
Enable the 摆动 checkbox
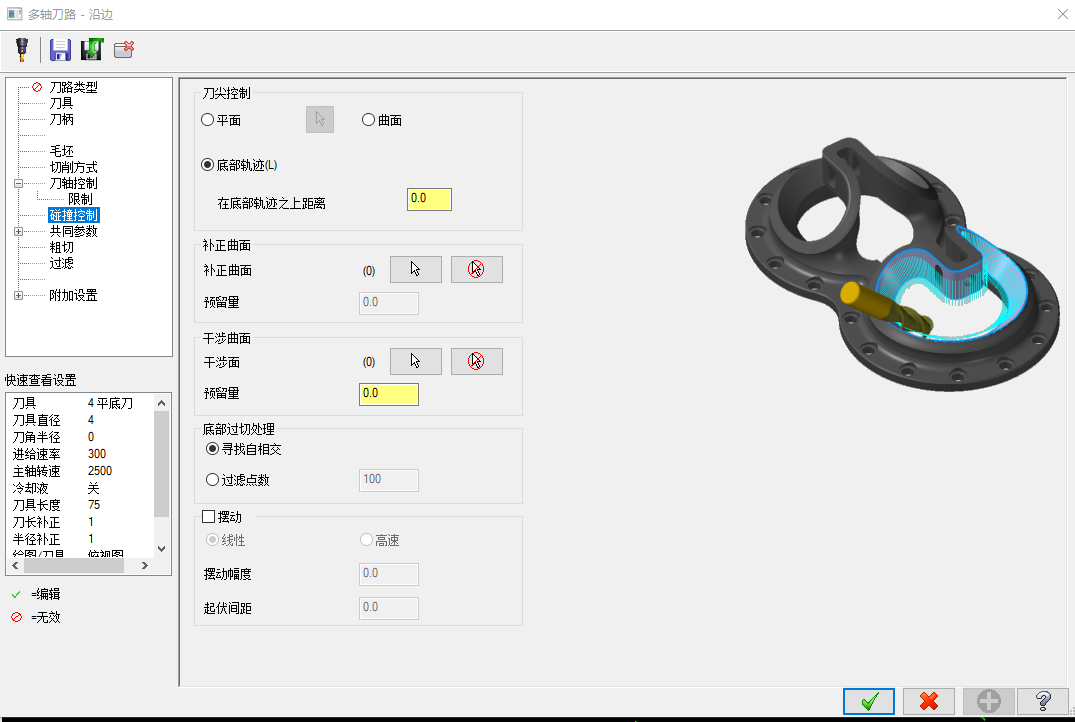(x=208, y=516)
